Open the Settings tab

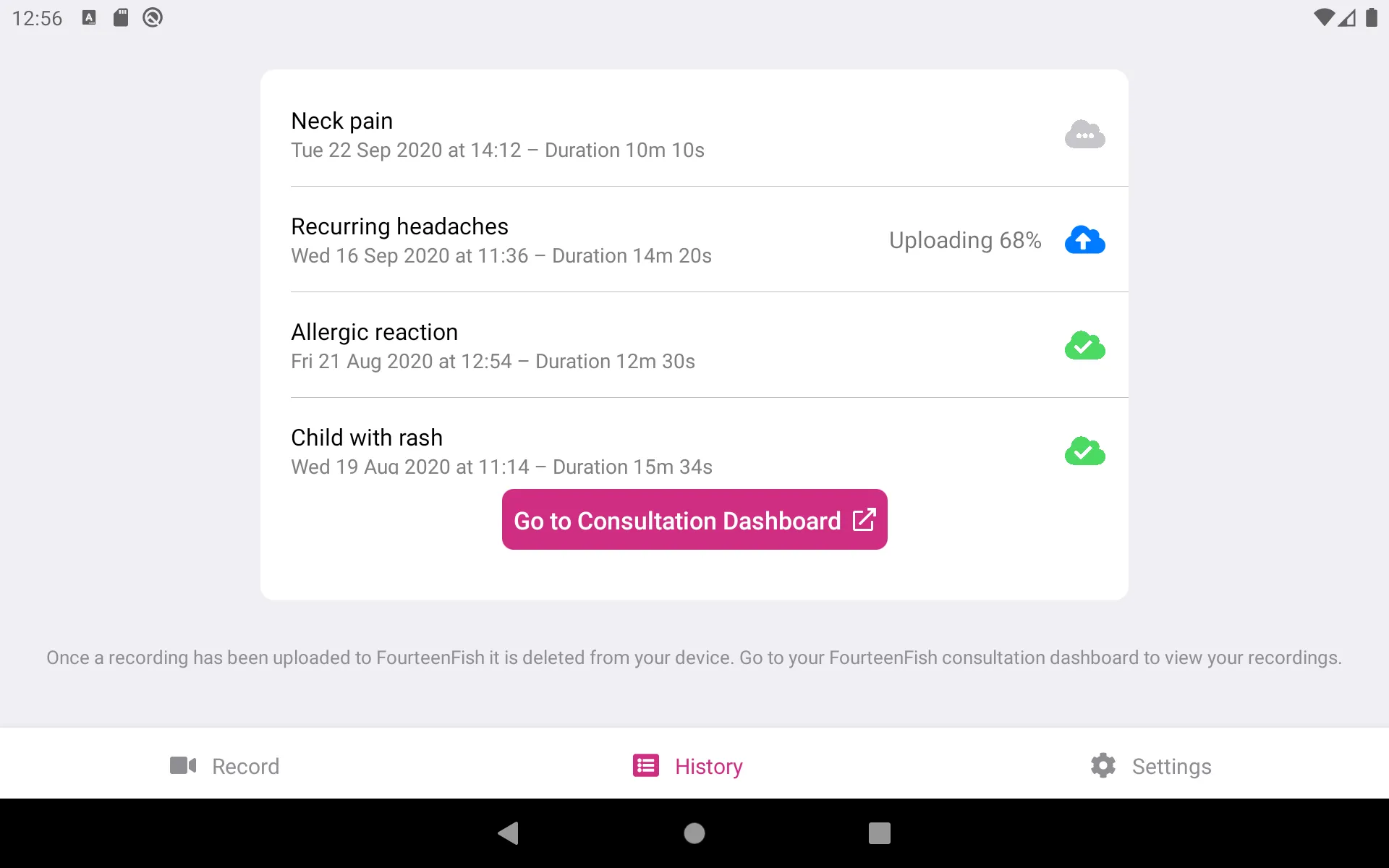click(1150, 765)
